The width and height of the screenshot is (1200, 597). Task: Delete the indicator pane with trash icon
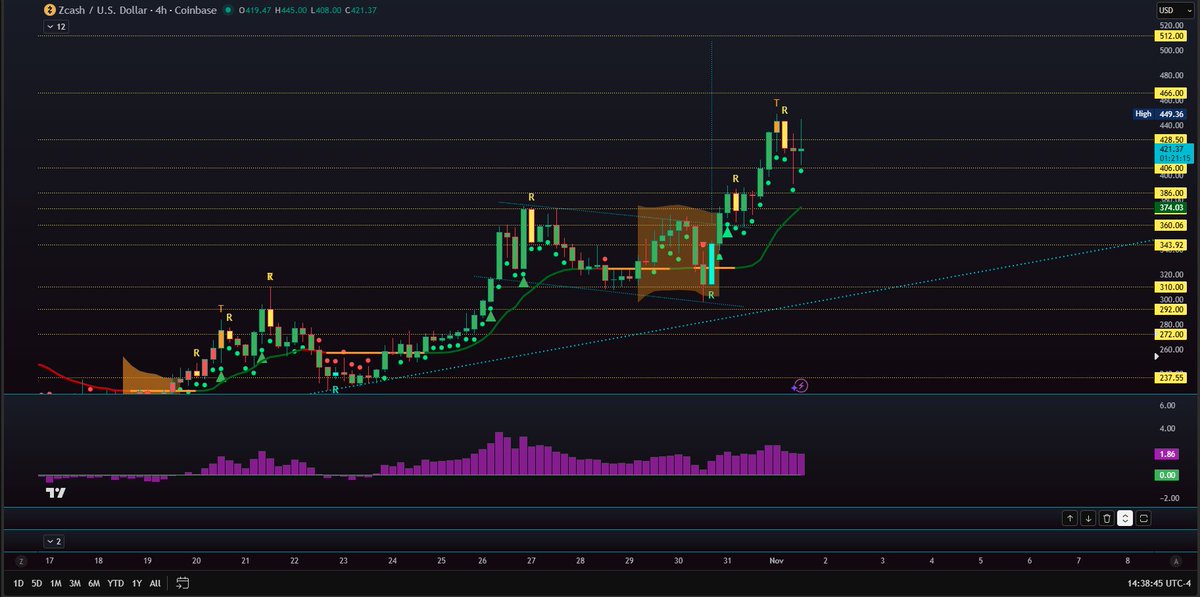[x=1106, y=518]
